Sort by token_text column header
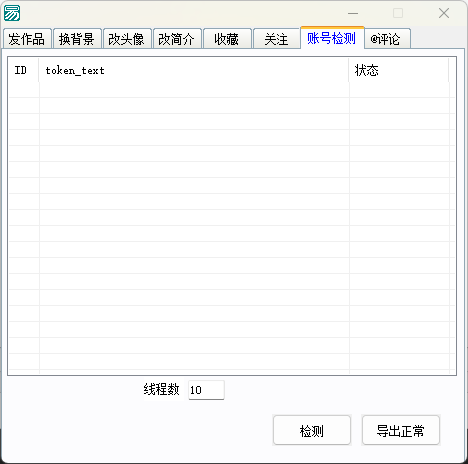This screenshot has width=468, height=464. point(194,70)
